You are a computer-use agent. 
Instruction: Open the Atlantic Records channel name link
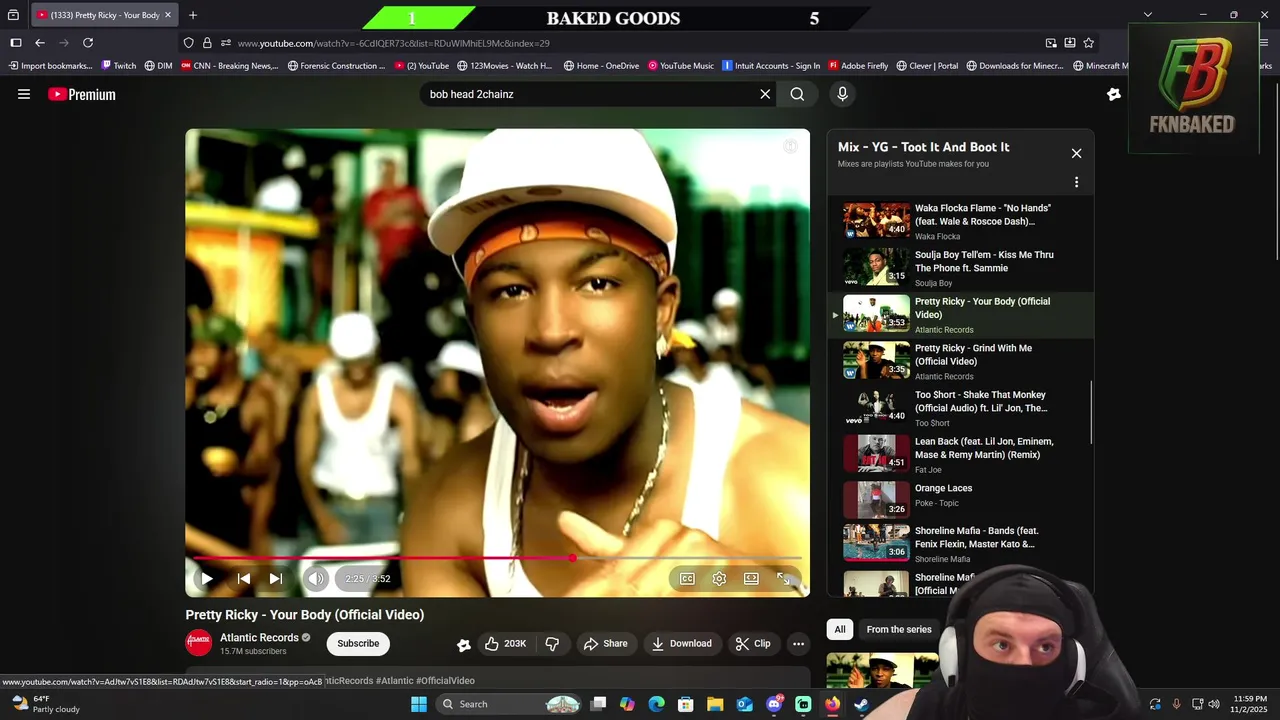click(259, 638)
